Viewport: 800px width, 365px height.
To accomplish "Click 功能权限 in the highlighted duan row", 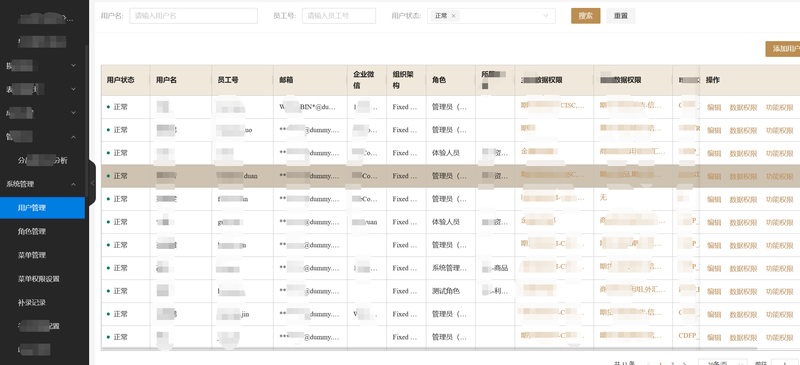I will click(780, 176).
